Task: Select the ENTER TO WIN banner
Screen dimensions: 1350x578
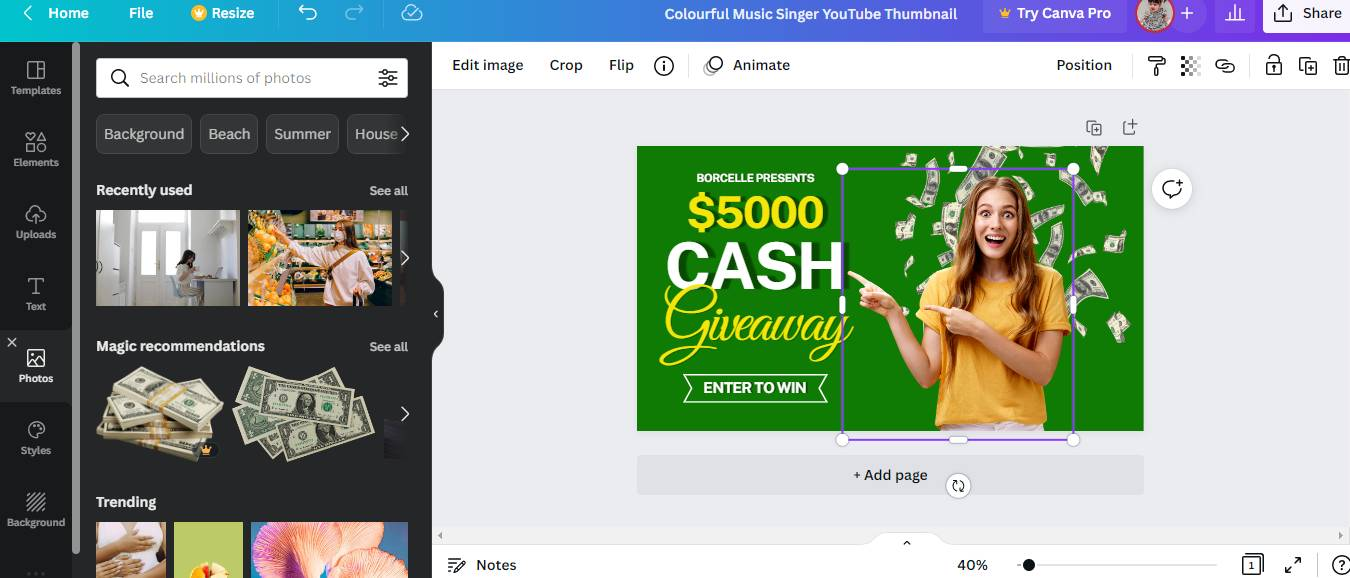Action: tap(755, 388)
